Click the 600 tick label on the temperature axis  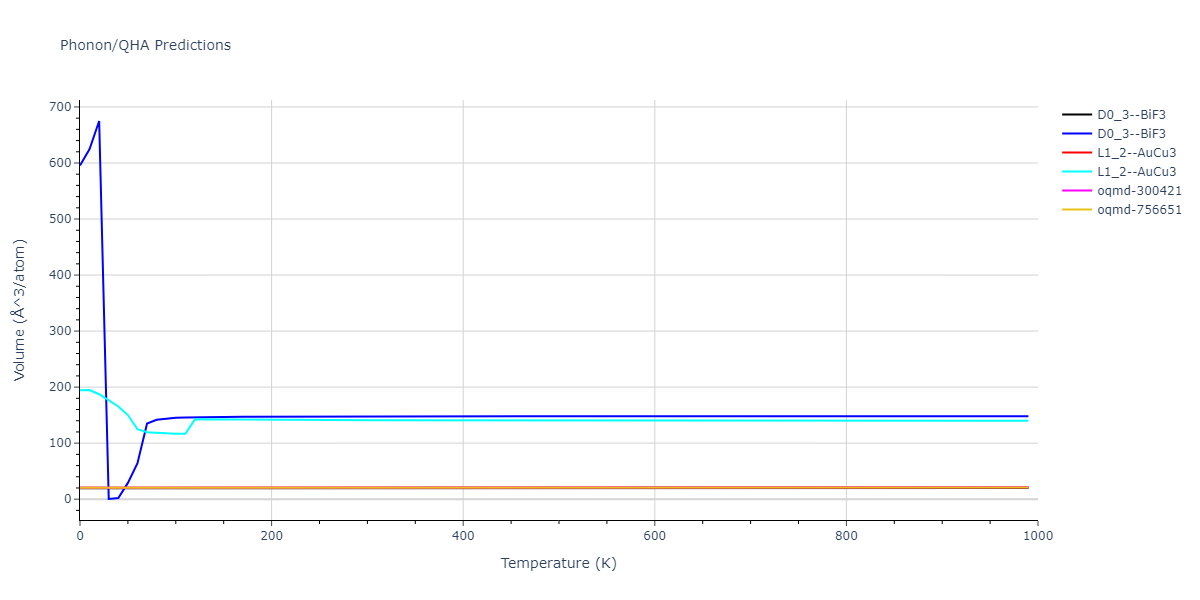(654, 536)
